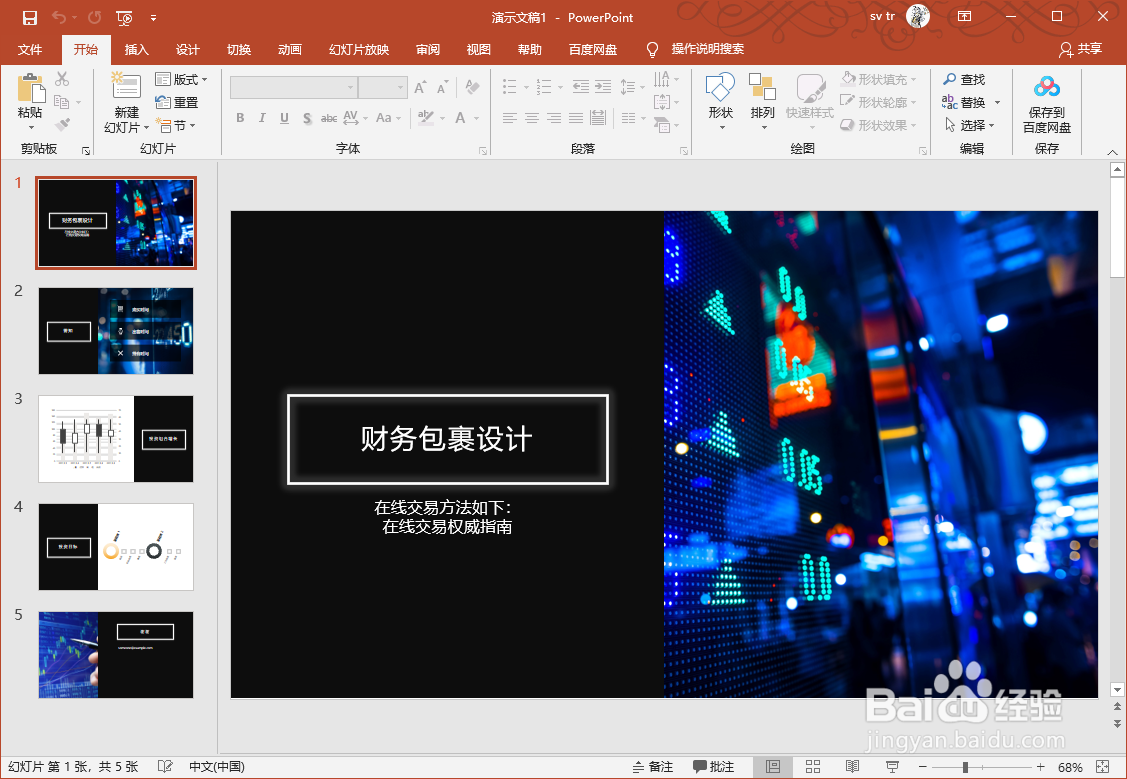Image resolution: width=1127 pixels, height=779 pixels.
Task: Switch to Reading View icon
Action: tap(852, 767)
